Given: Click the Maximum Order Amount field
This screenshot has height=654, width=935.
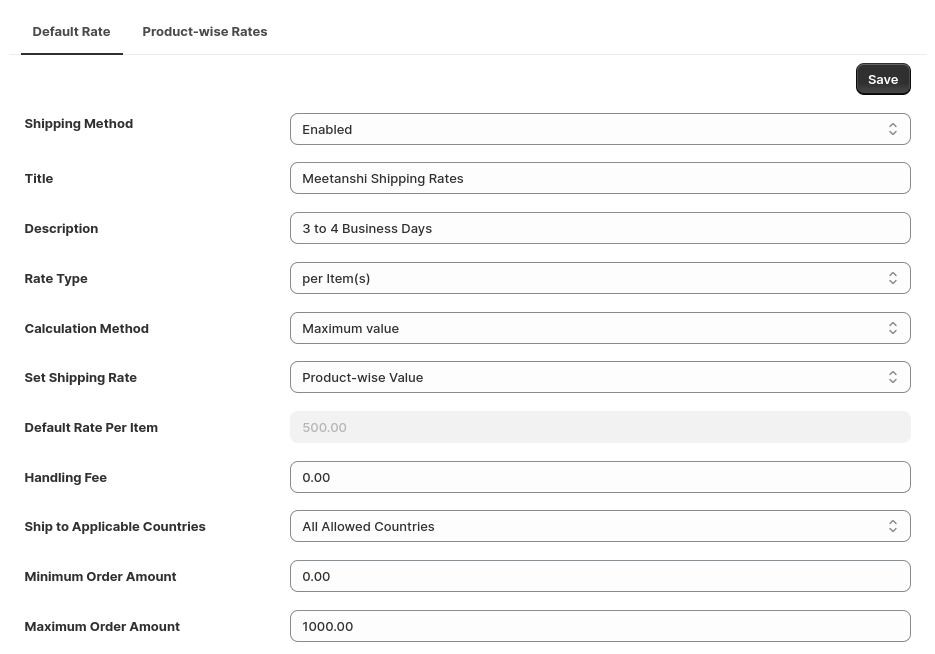Looking at the screenshot, I should (600, 627).
